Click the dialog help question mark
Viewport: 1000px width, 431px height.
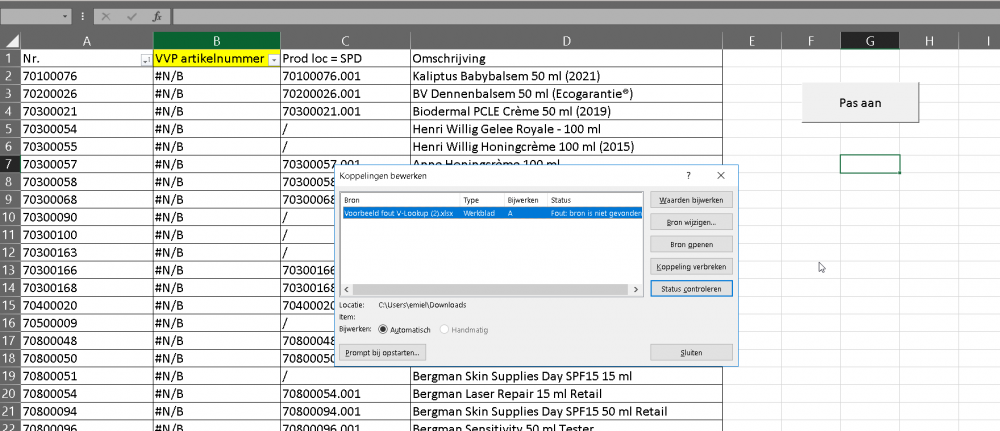tap(688, 175)
